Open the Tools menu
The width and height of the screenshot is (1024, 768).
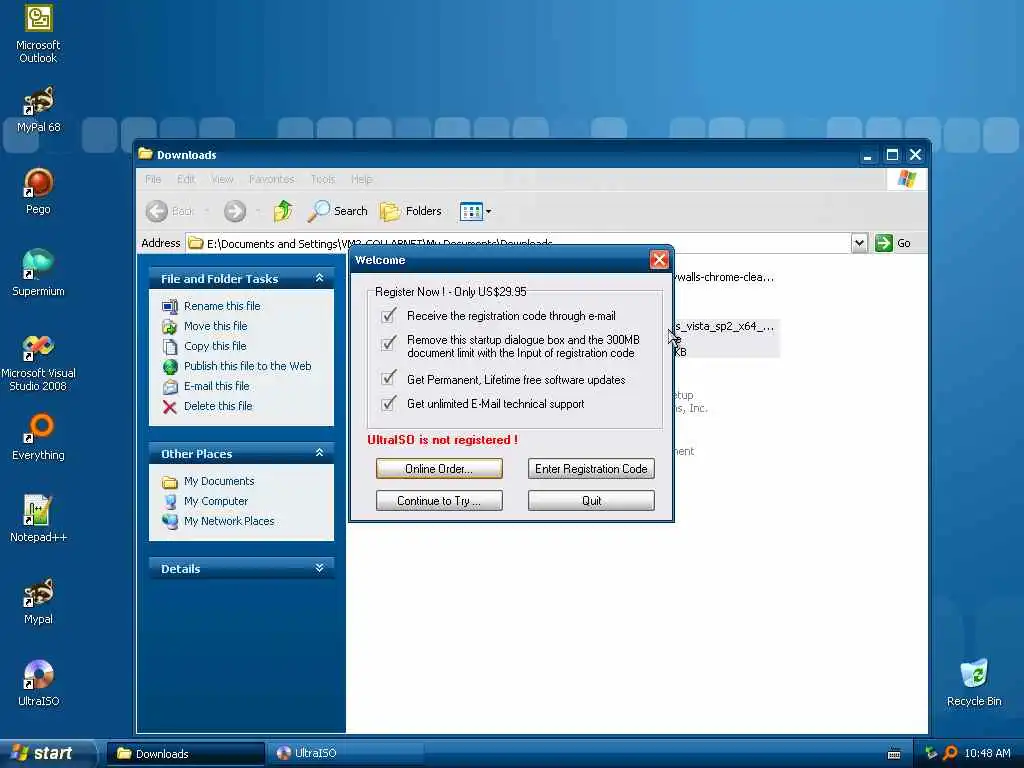point(323,179)
